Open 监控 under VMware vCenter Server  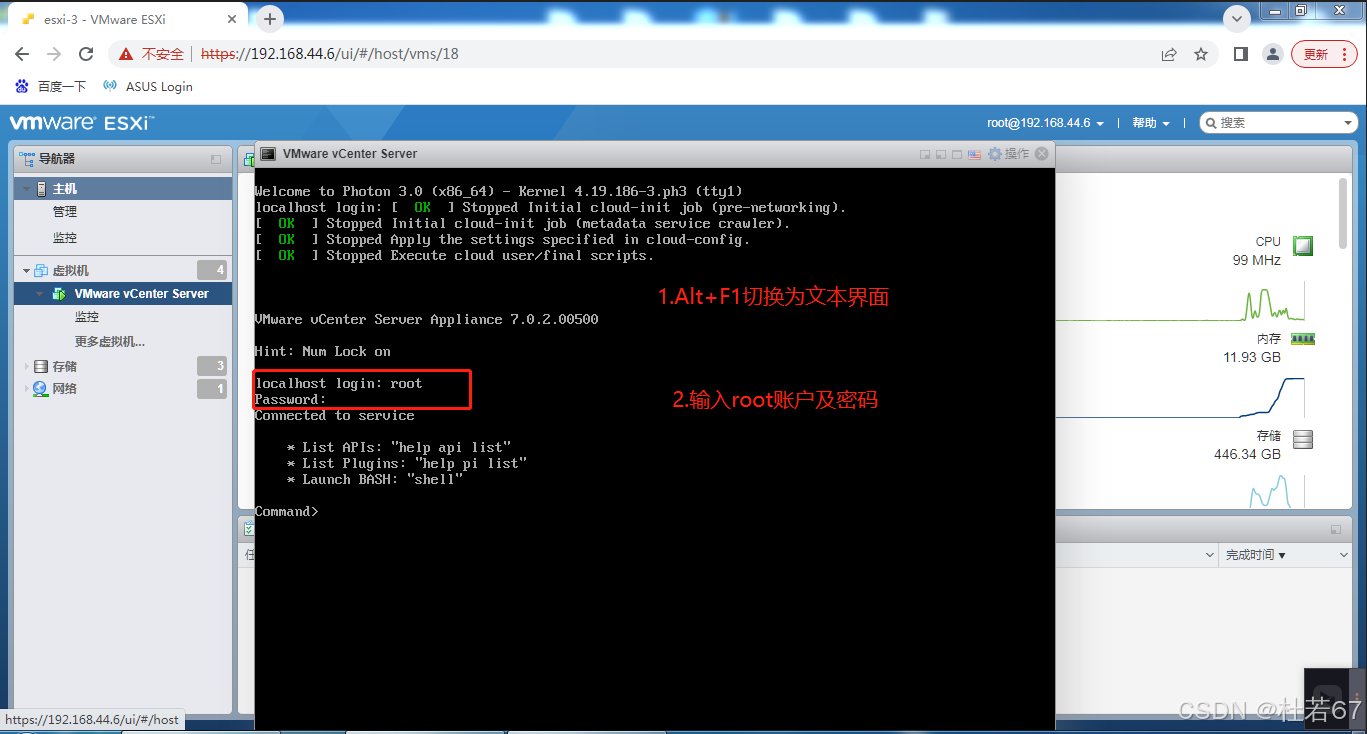[x=87, y=317]
